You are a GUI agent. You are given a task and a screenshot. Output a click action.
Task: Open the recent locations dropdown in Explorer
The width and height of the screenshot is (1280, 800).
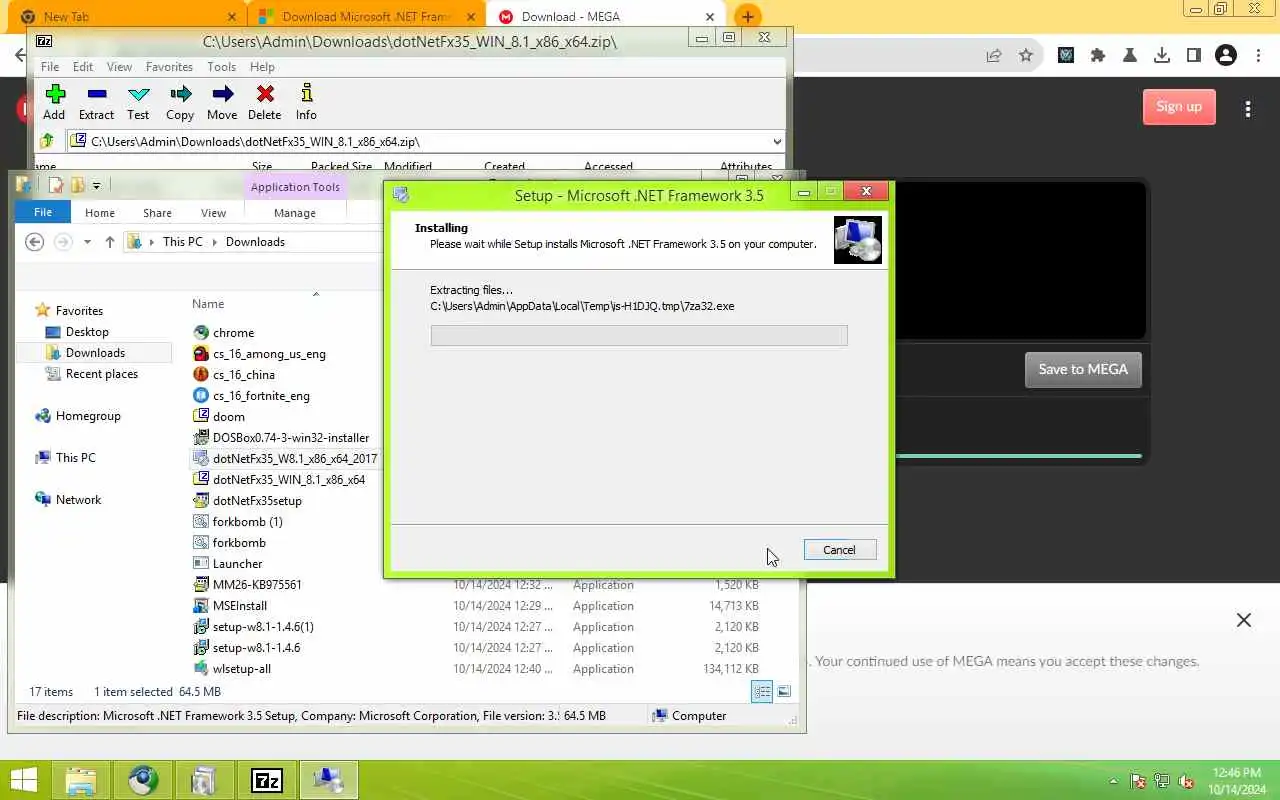tap(87, 242)
